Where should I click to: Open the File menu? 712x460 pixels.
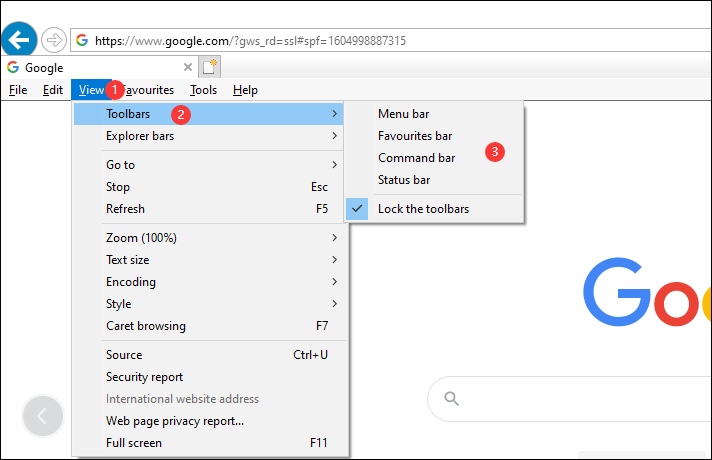[18, 90]
